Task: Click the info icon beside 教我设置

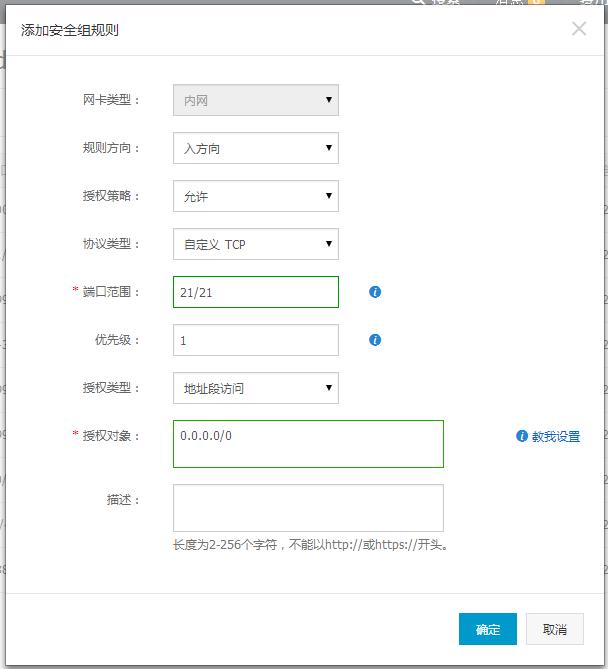Action: pos(521,436)
